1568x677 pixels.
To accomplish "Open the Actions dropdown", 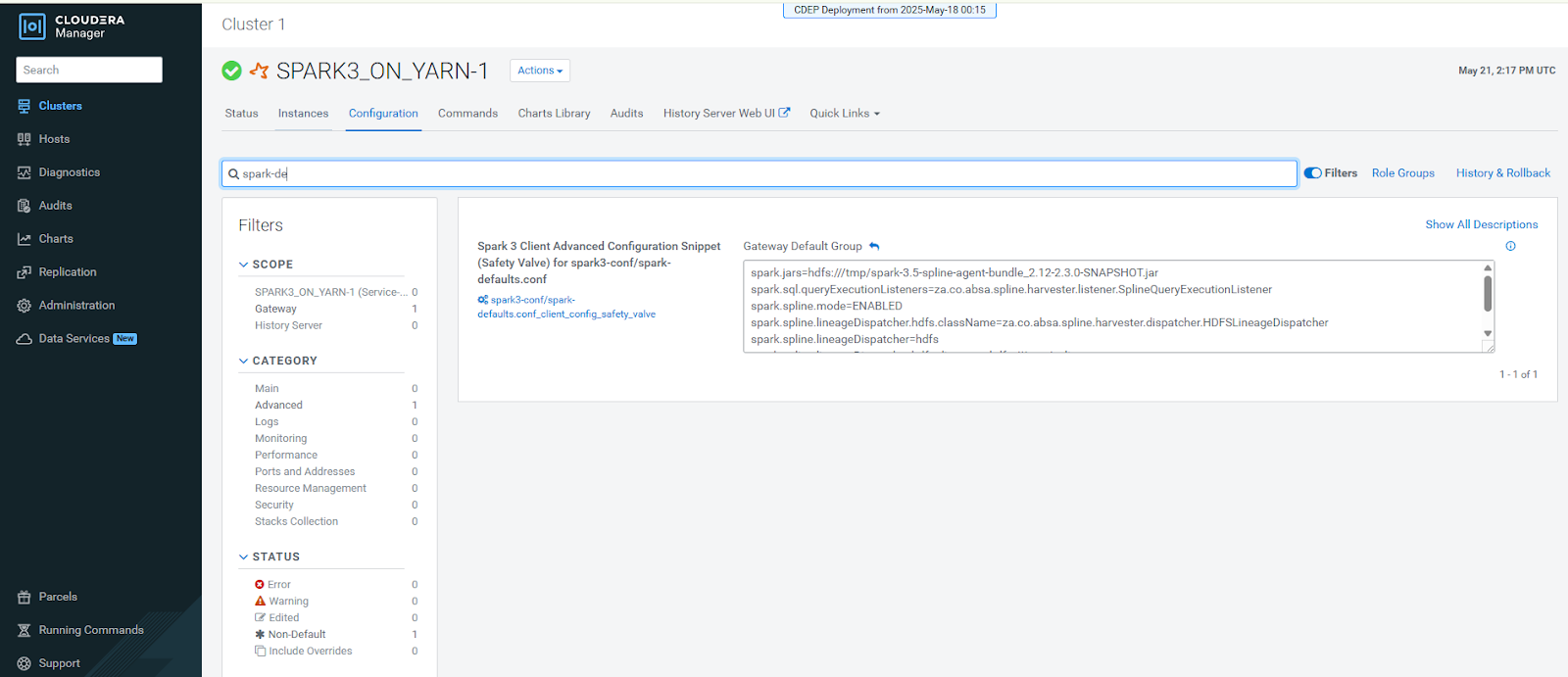I will (x=540, y=71).
